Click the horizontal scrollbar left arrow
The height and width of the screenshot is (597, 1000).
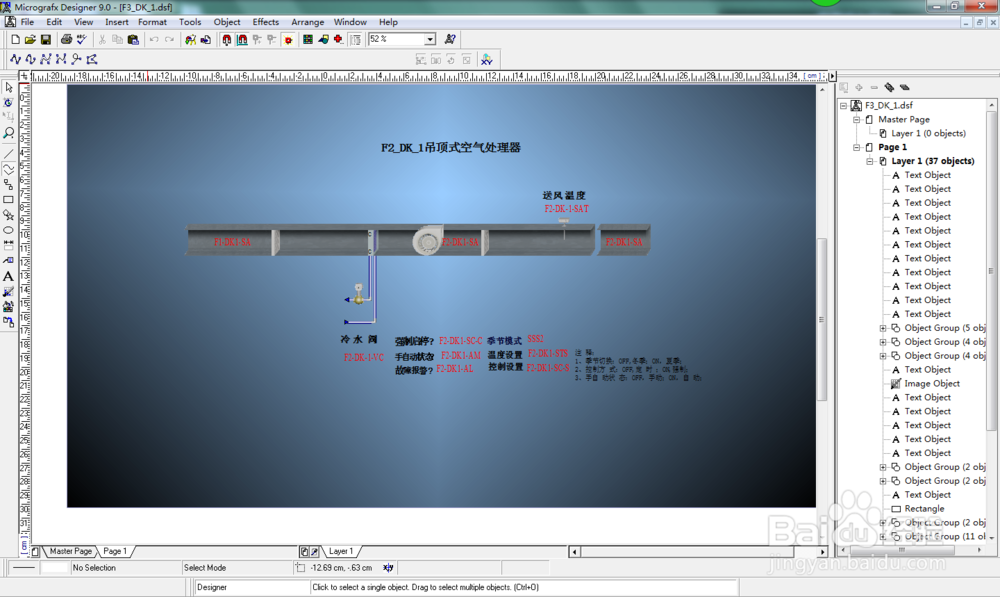(x=575, y=552)
